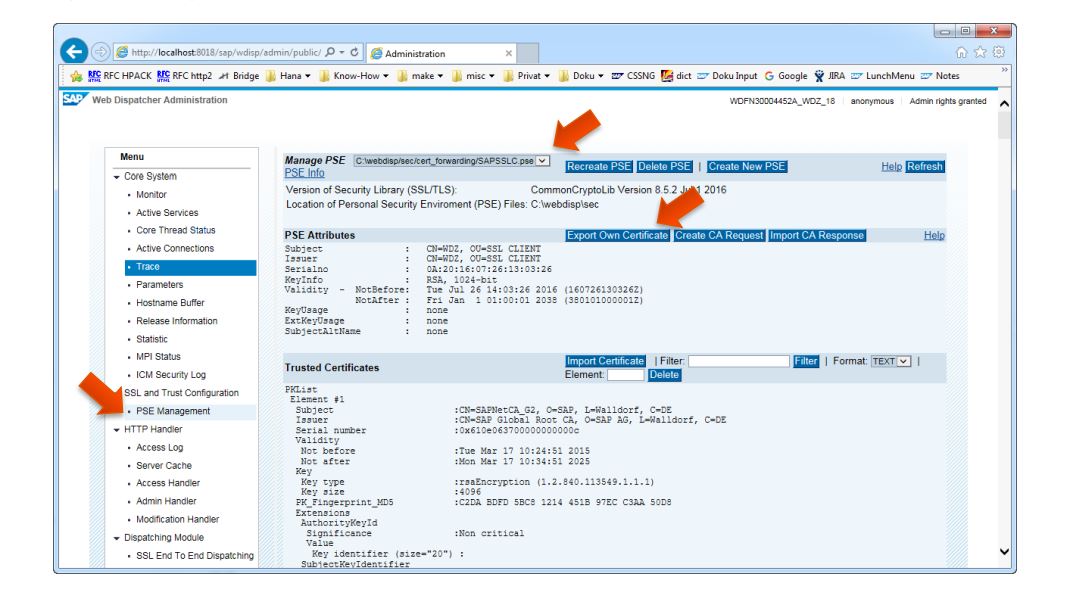
Task: Click the SAP logo
Action: (x=73, y=99)
